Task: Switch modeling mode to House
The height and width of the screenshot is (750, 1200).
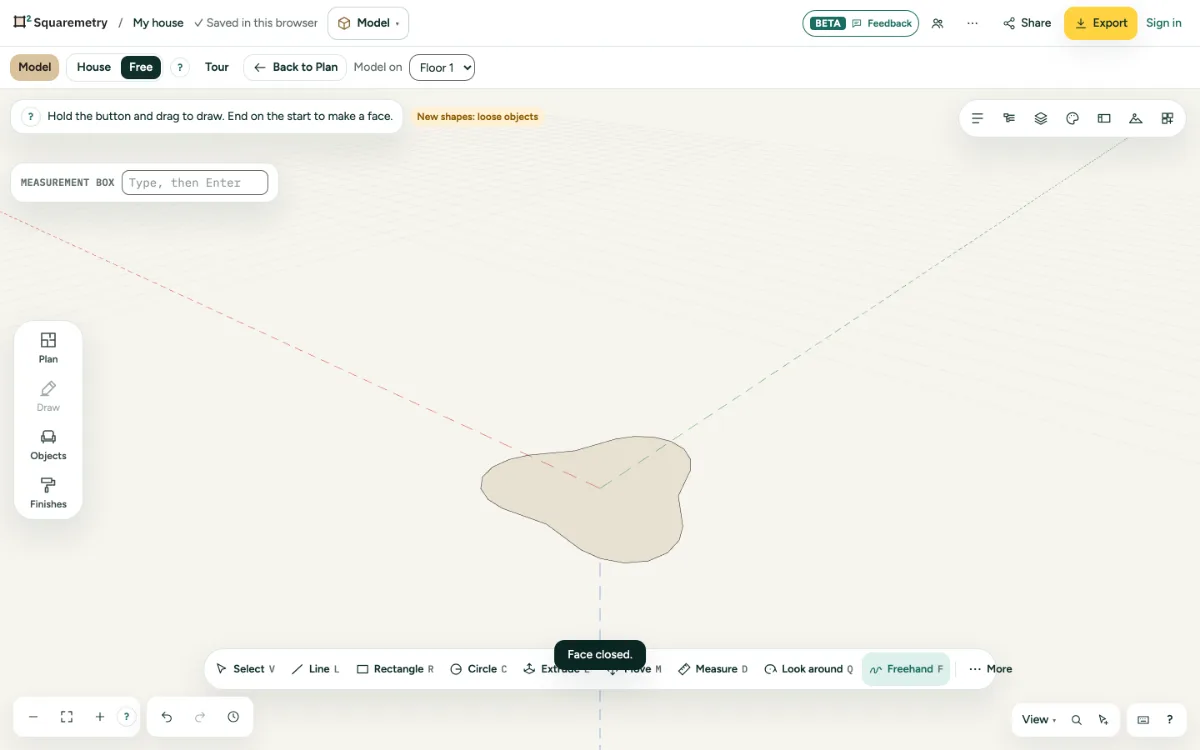Action: 94,67
